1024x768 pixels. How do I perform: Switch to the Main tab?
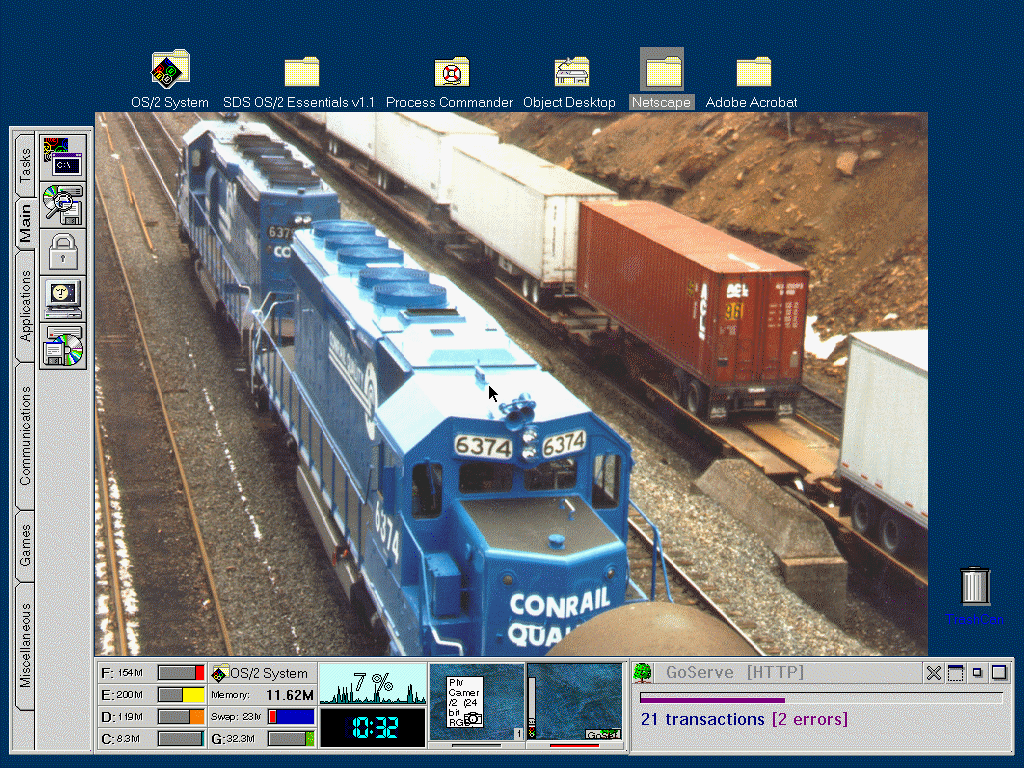coord(25,223)
